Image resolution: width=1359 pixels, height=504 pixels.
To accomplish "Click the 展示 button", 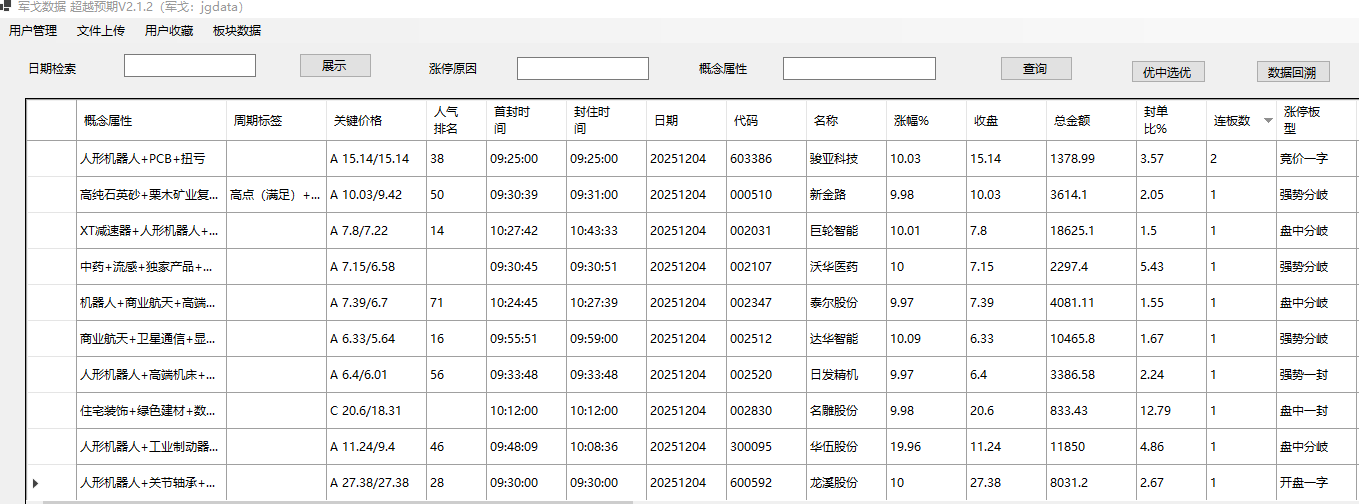I will click(335, 65).
